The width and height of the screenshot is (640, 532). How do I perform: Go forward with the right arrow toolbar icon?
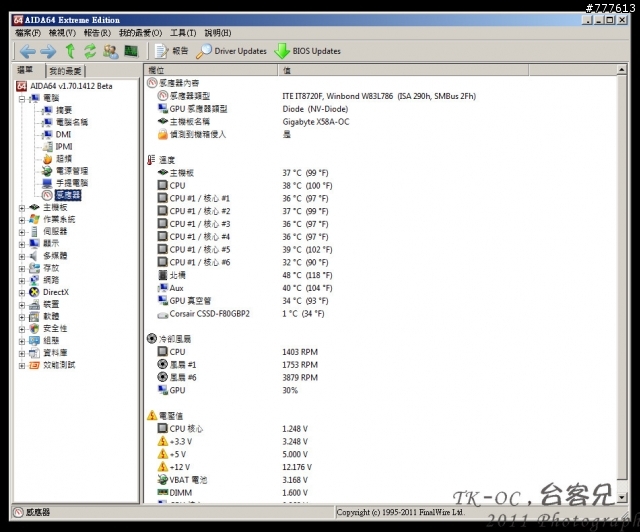48,51
